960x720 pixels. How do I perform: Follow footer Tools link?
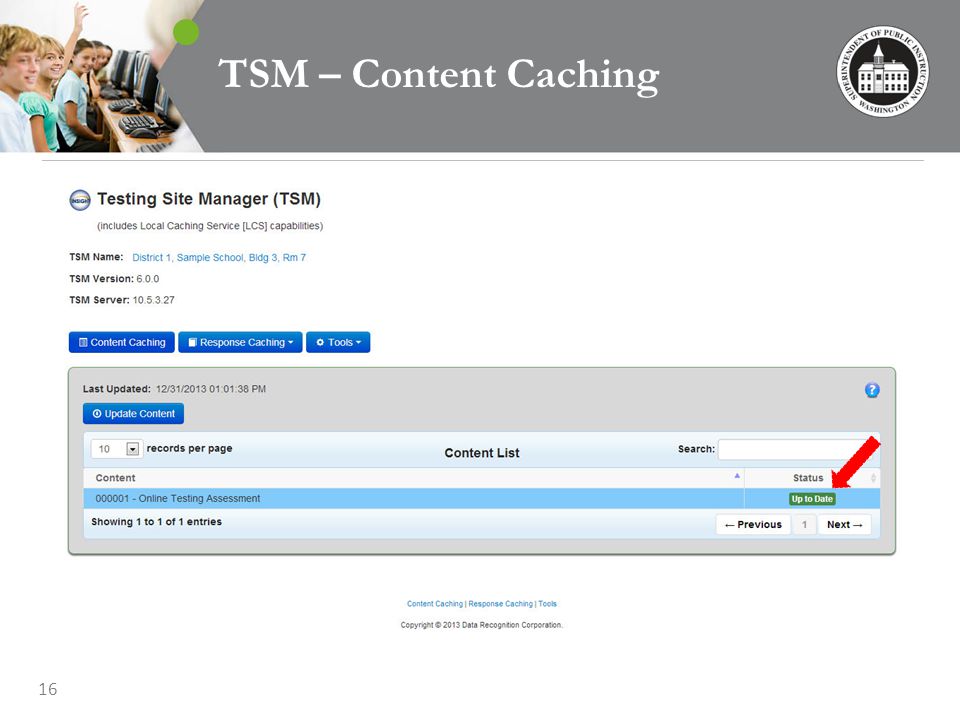pos(547,604)
